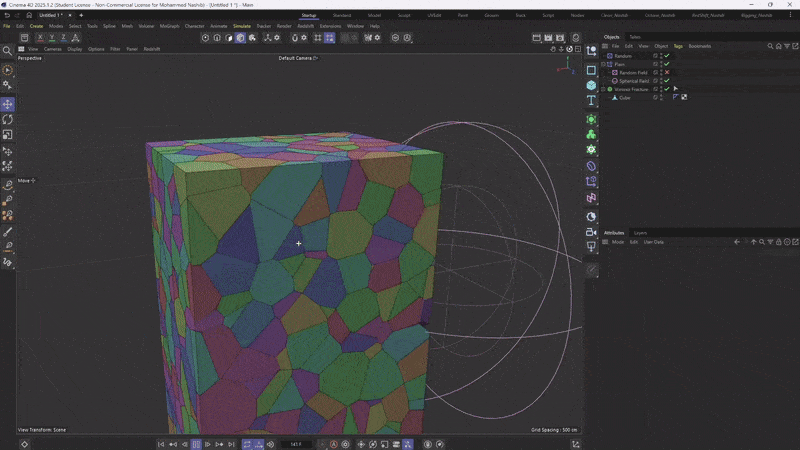Image resolution: width=800 pixels, height=450 pixels.
Task: Pause playback in the timeline bar
Action: [x=196, y=444]
